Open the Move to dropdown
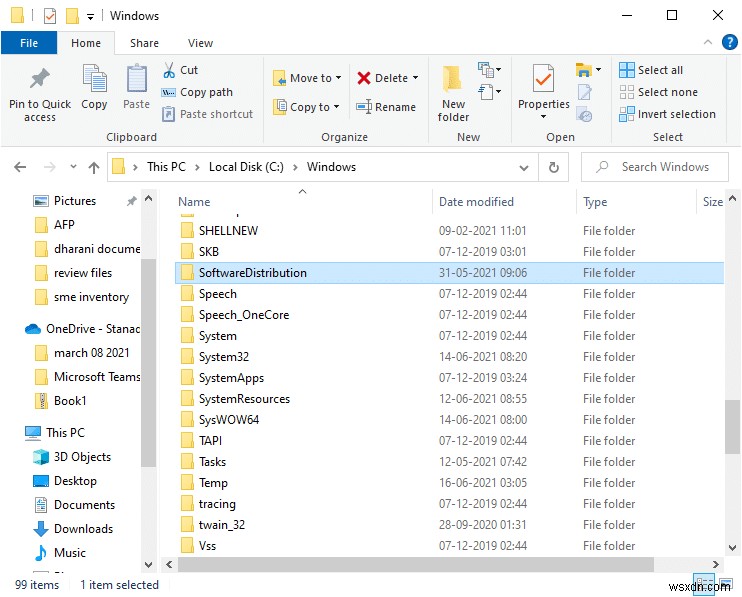The width and height of the screenshot is (742, 597). click(x=308, y=78)
